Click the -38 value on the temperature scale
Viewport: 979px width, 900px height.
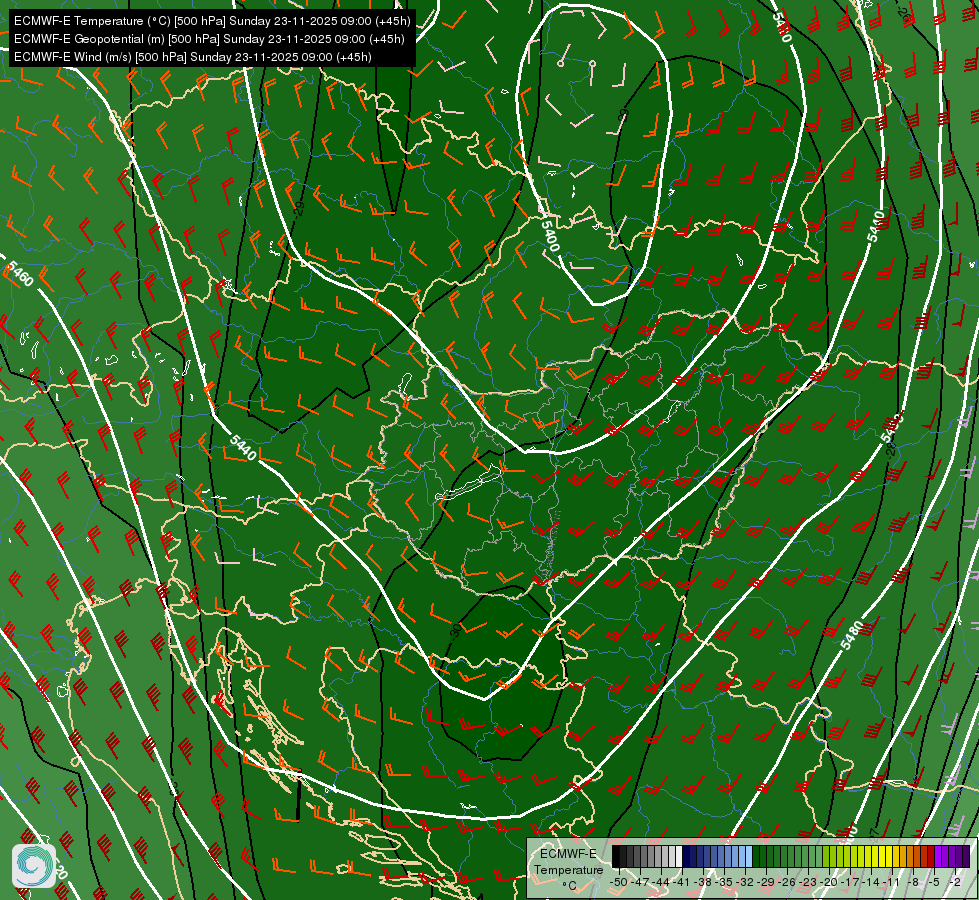click(x=702, y=882)
